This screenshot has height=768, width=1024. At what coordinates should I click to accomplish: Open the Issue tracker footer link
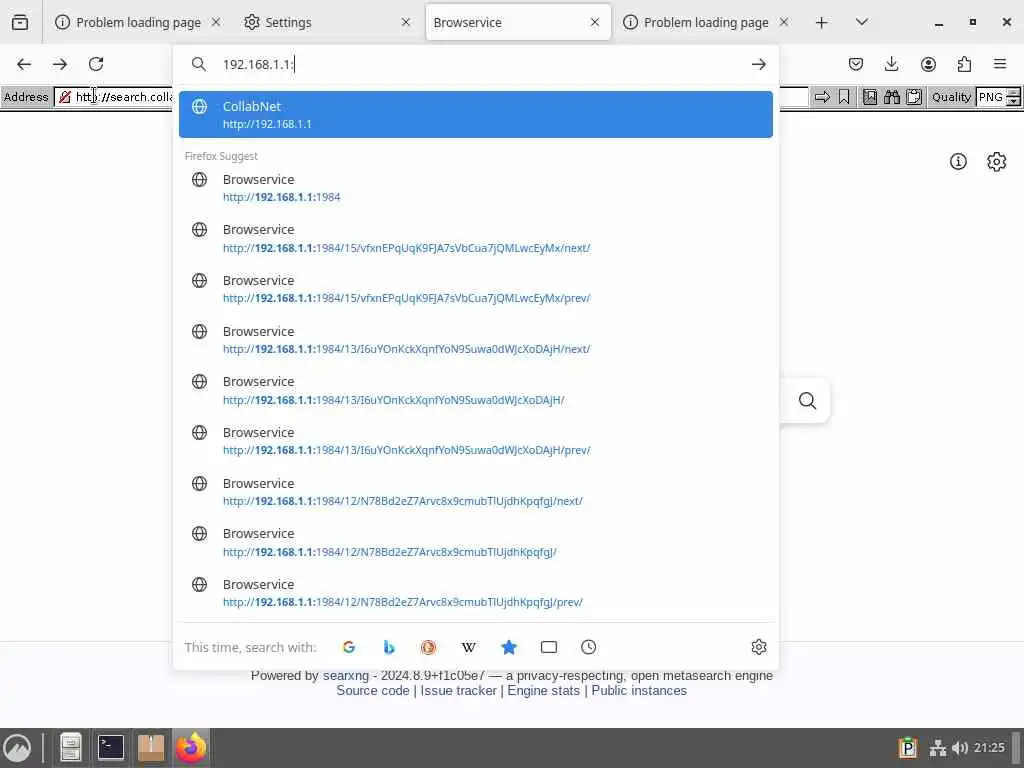[x=458, y=690]
